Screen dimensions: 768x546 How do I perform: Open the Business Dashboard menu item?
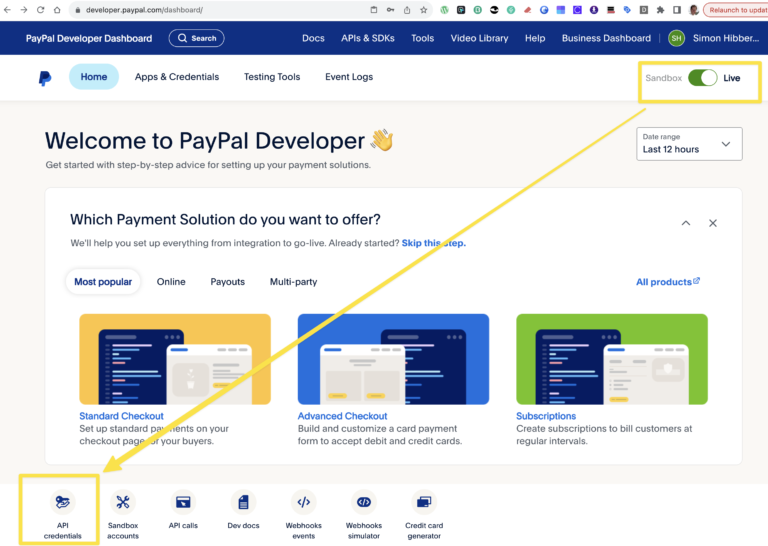pyautogui.click(x=606, y=38)
